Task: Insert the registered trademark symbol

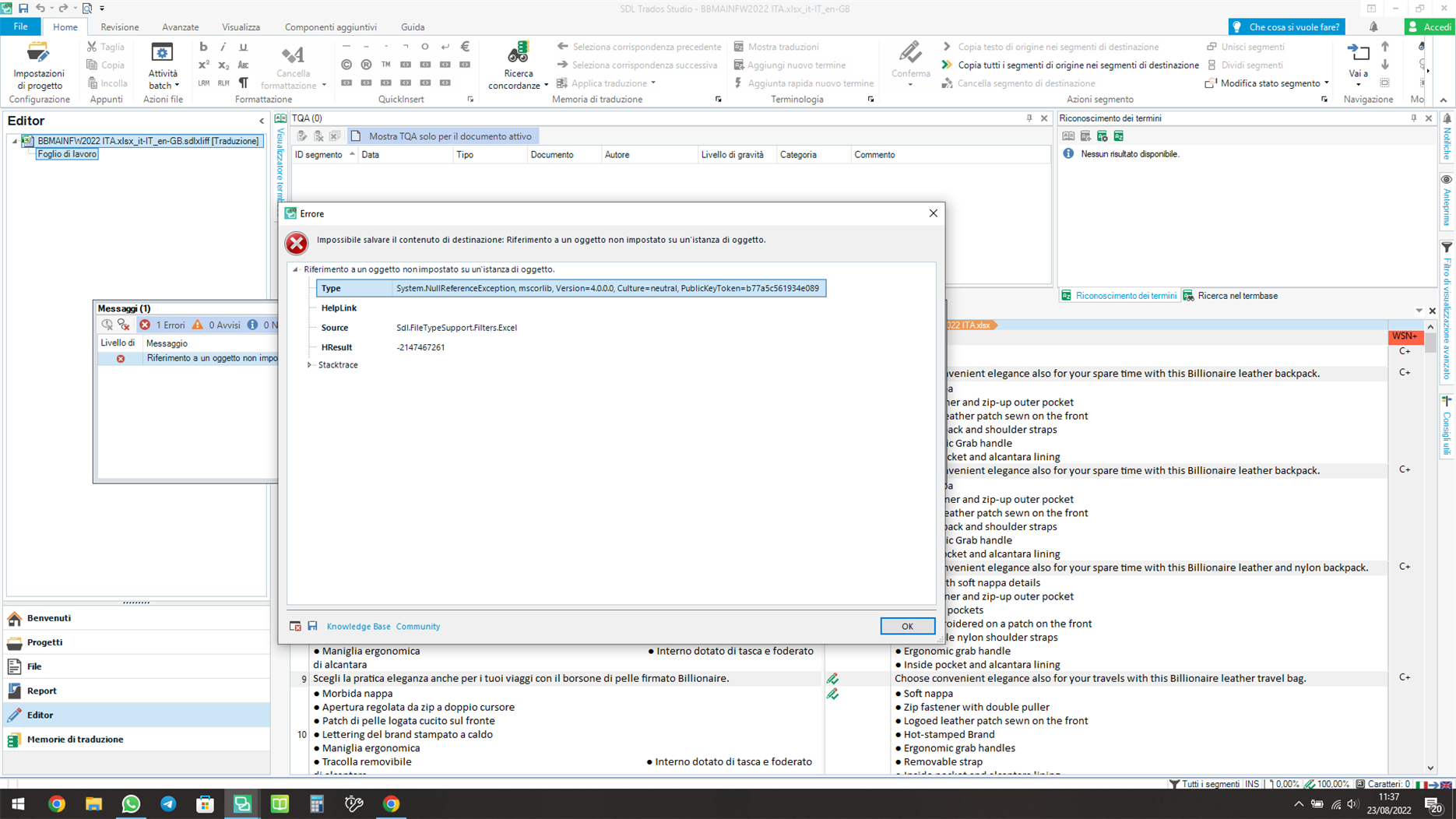Action: (366, 65)
